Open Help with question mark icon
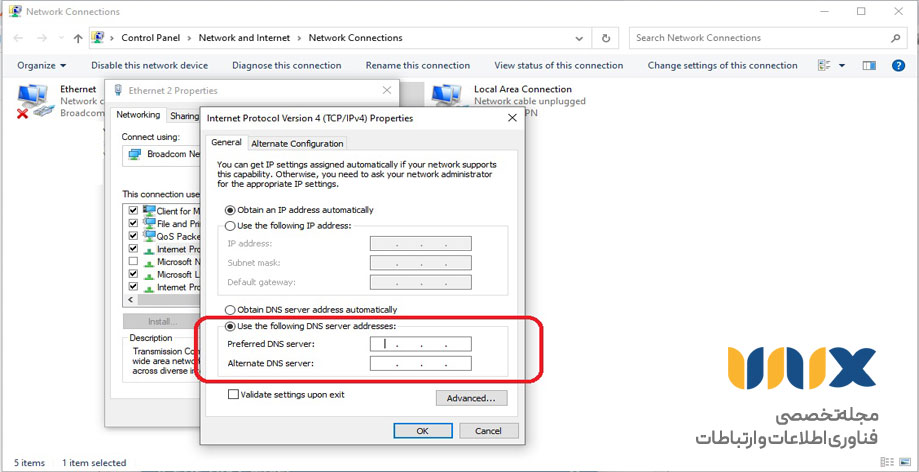This screenshot has width=919, height=472. click(x=898, y=66)
